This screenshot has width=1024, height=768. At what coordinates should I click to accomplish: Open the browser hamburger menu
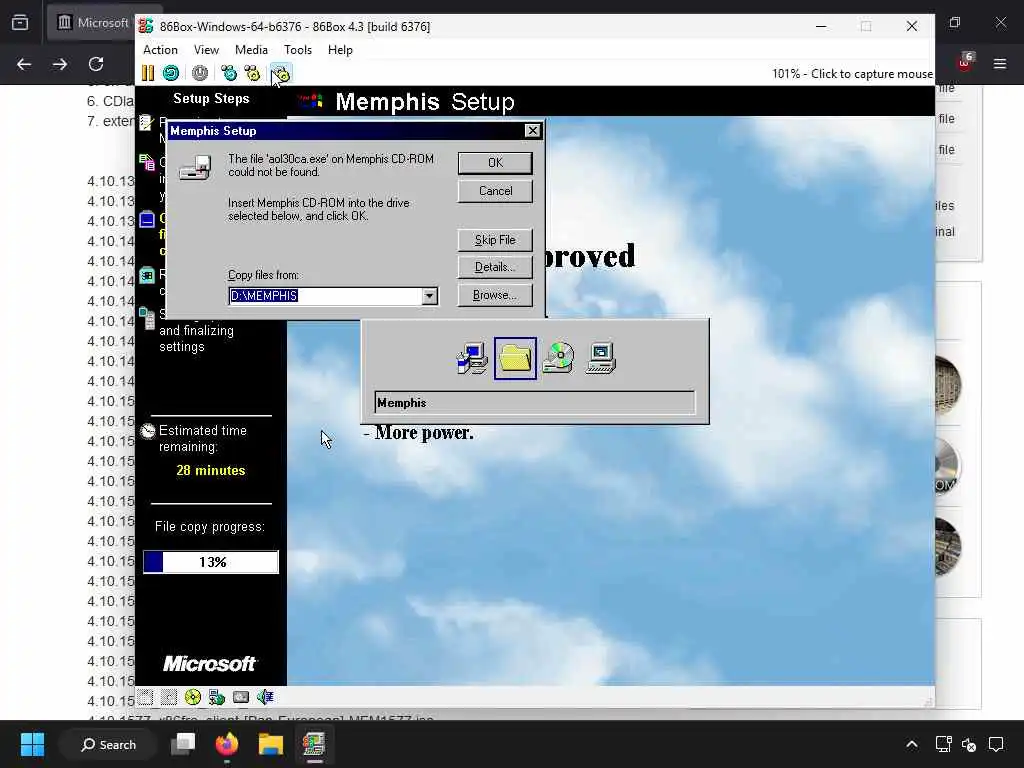coord(1000,64)
